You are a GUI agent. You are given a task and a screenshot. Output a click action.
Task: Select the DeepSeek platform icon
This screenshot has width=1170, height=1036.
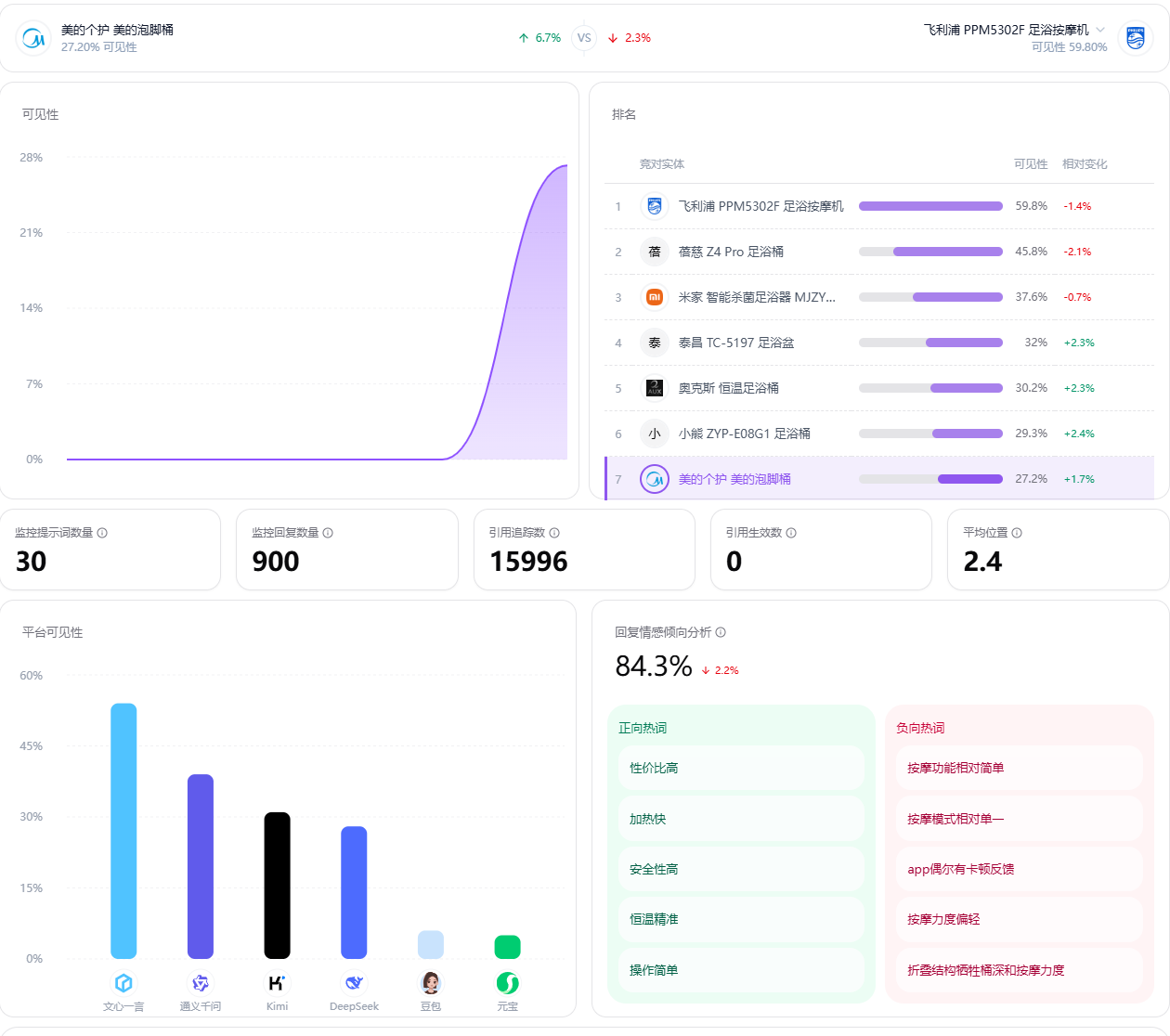354,983
